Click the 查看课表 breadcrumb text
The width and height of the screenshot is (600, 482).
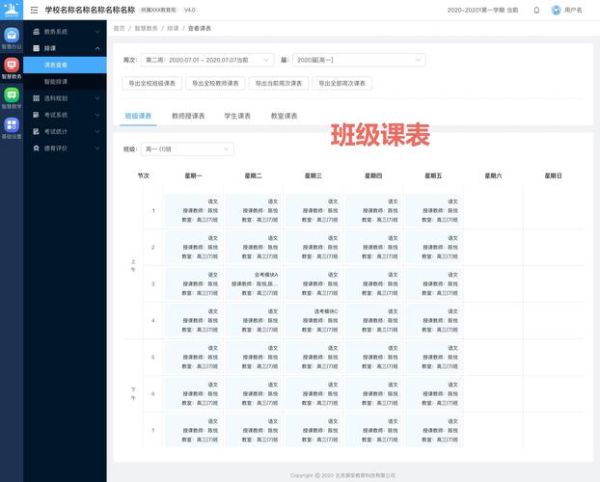[x=199, y=28]
